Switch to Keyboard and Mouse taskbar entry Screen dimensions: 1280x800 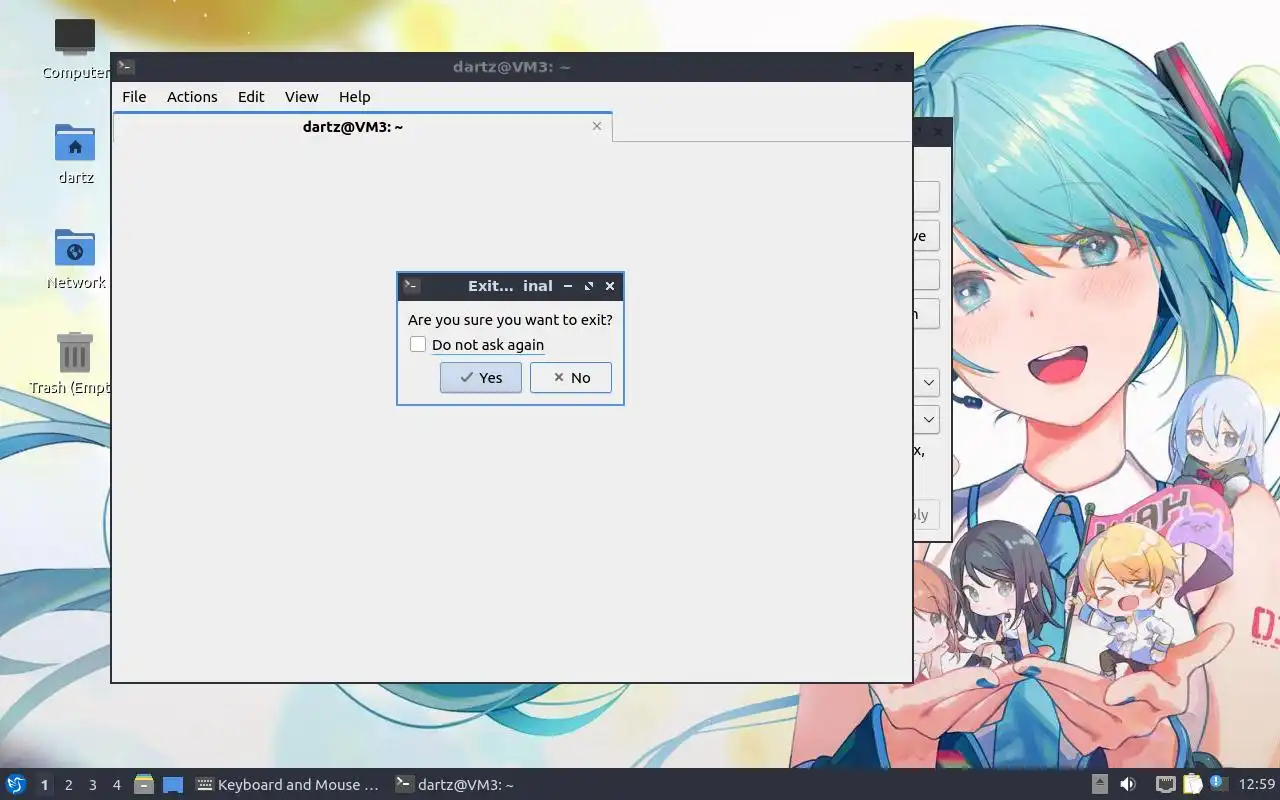(288, 785)
